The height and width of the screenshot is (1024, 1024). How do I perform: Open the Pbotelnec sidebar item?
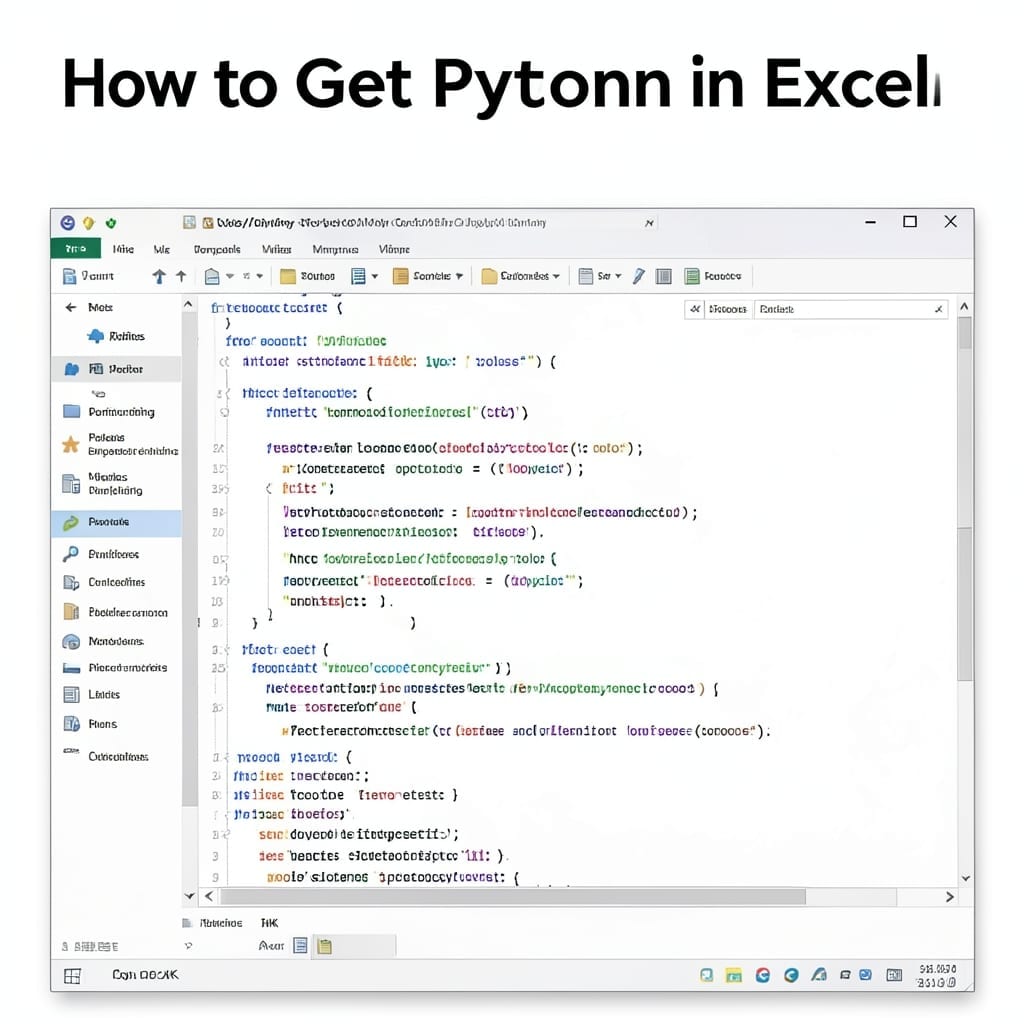[116, 612]
